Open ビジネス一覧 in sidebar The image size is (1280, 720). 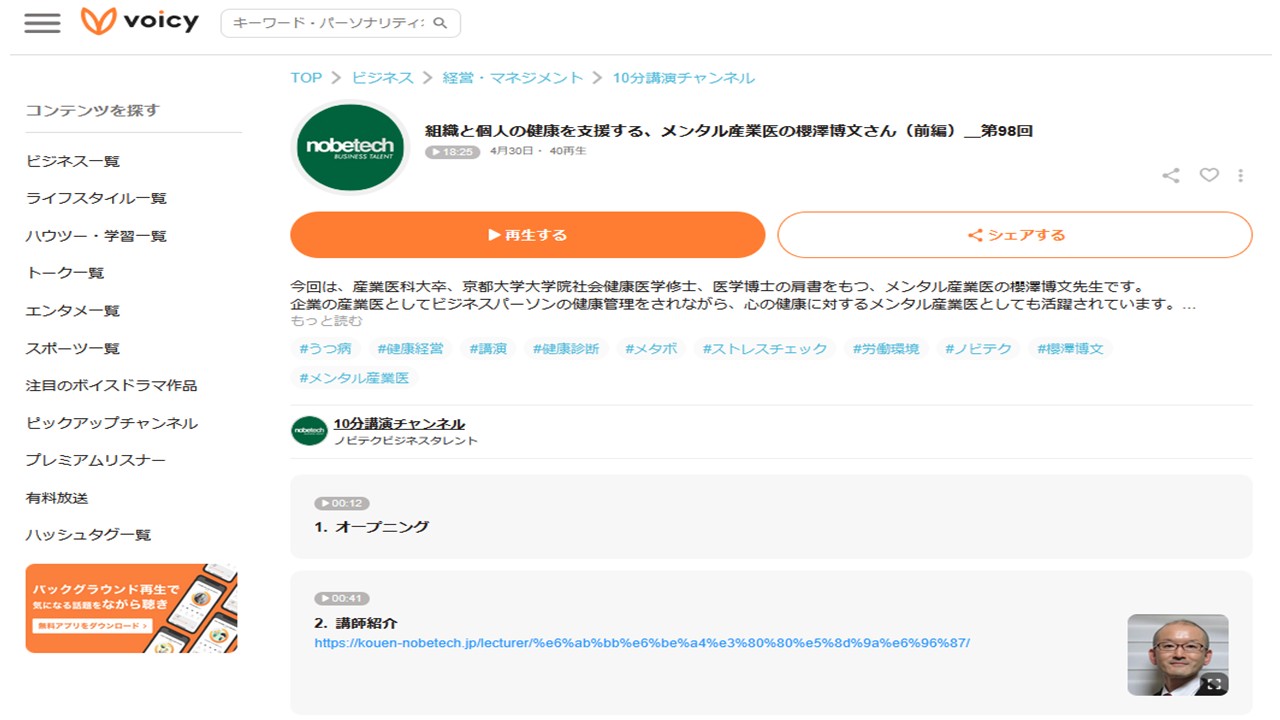(73, 161)
